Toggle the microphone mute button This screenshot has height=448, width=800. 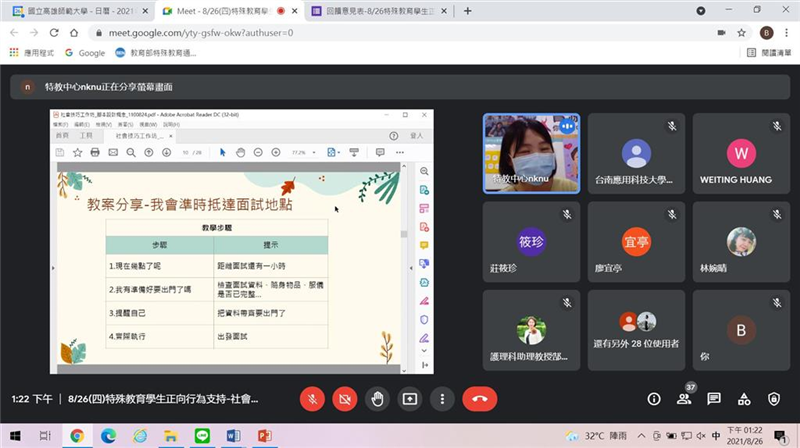click(x=312, y=398)
